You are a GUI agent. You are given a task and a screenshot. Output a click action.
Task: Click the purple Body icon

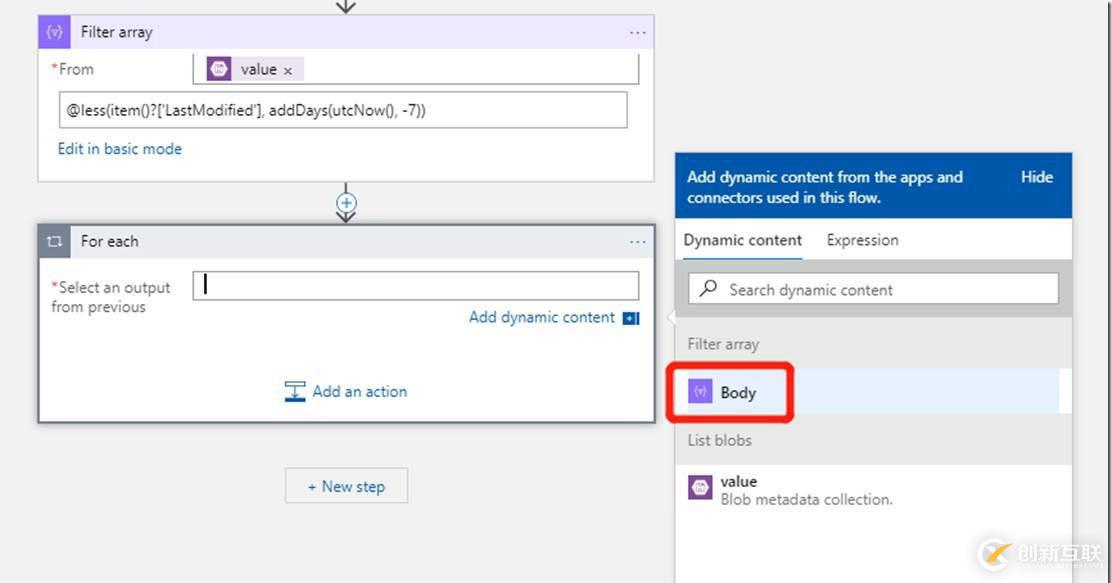tap(700, 392)
